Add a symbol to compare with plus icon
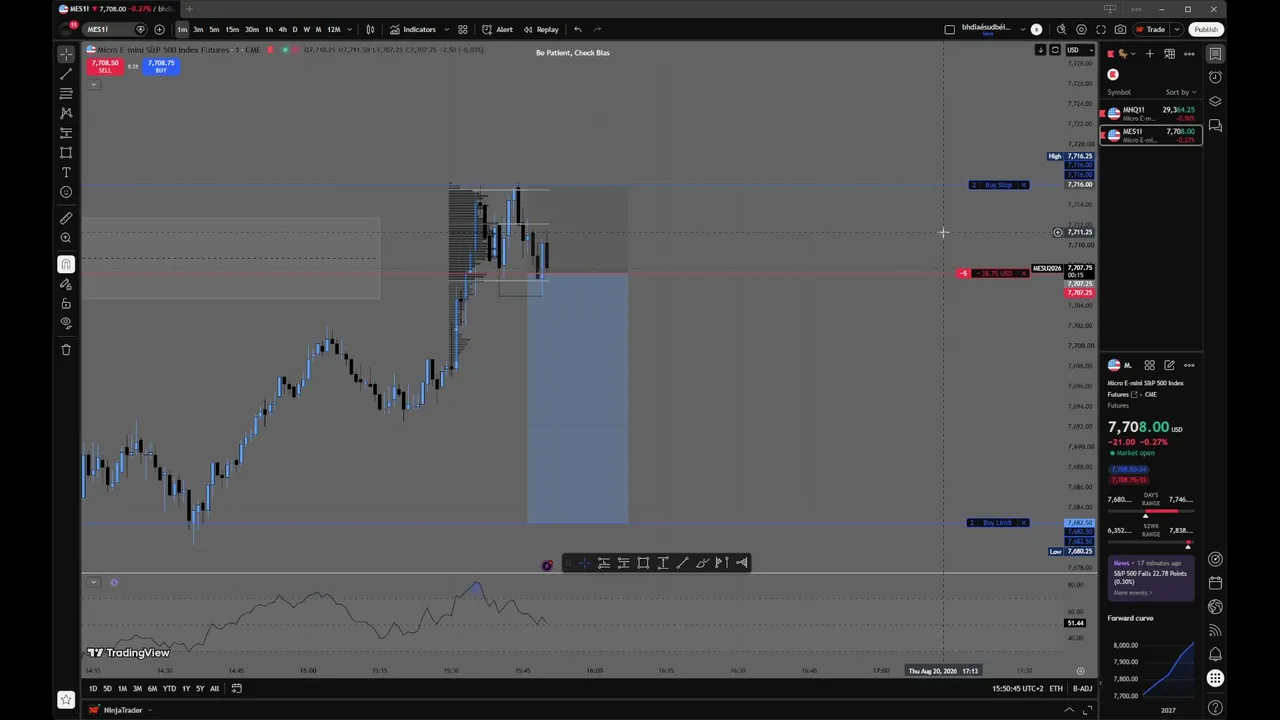Screen dimensions: 1280x720 pos(159,29)
